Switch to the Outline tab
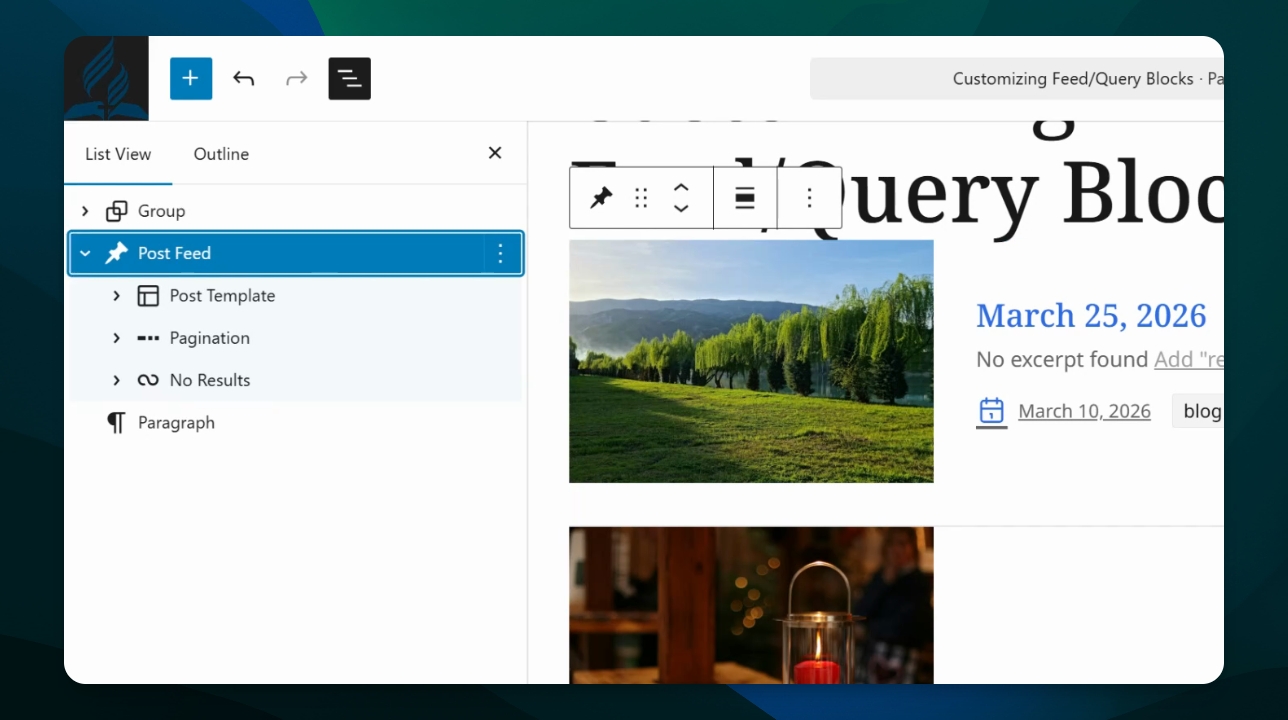 [221, 154]
